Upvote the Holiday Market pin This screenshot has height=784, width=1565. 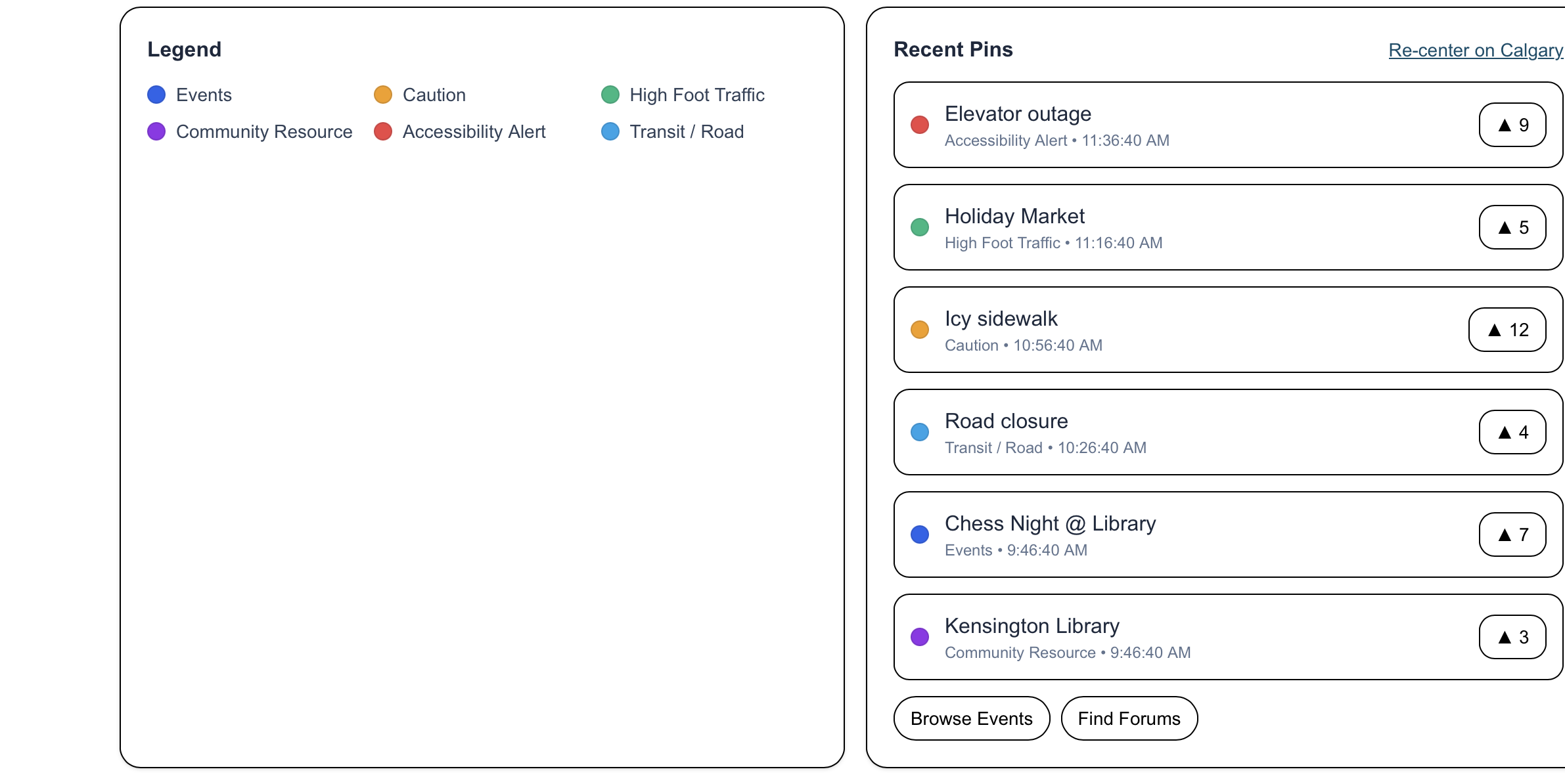point(1512,227)
